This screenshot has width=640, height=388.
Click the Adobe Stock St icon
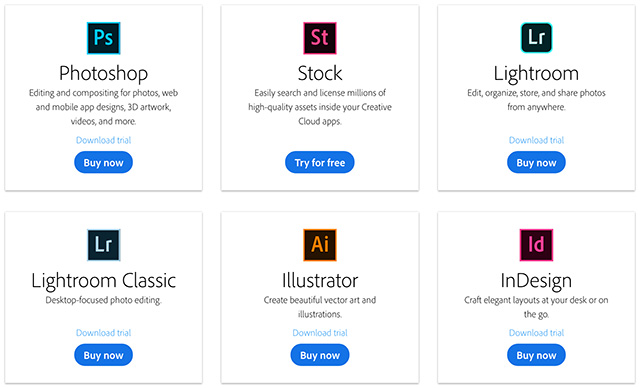(x=320, y=38)
